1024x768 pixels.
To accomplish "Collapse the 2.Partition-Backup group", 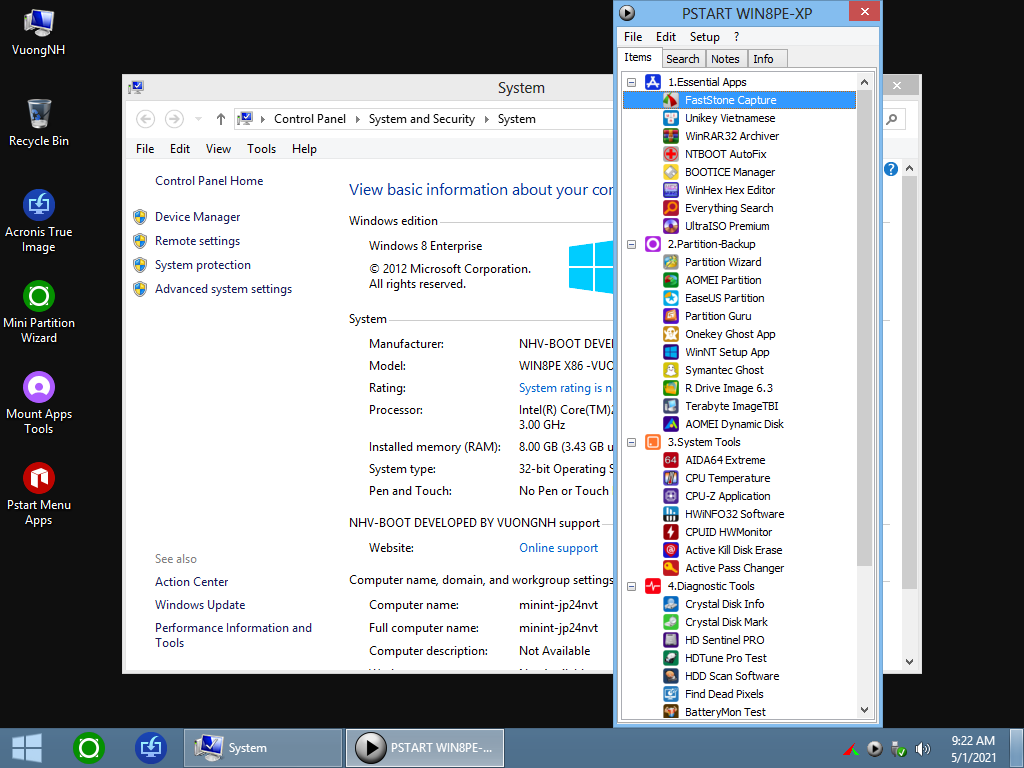I will click(x=632, y=244).
